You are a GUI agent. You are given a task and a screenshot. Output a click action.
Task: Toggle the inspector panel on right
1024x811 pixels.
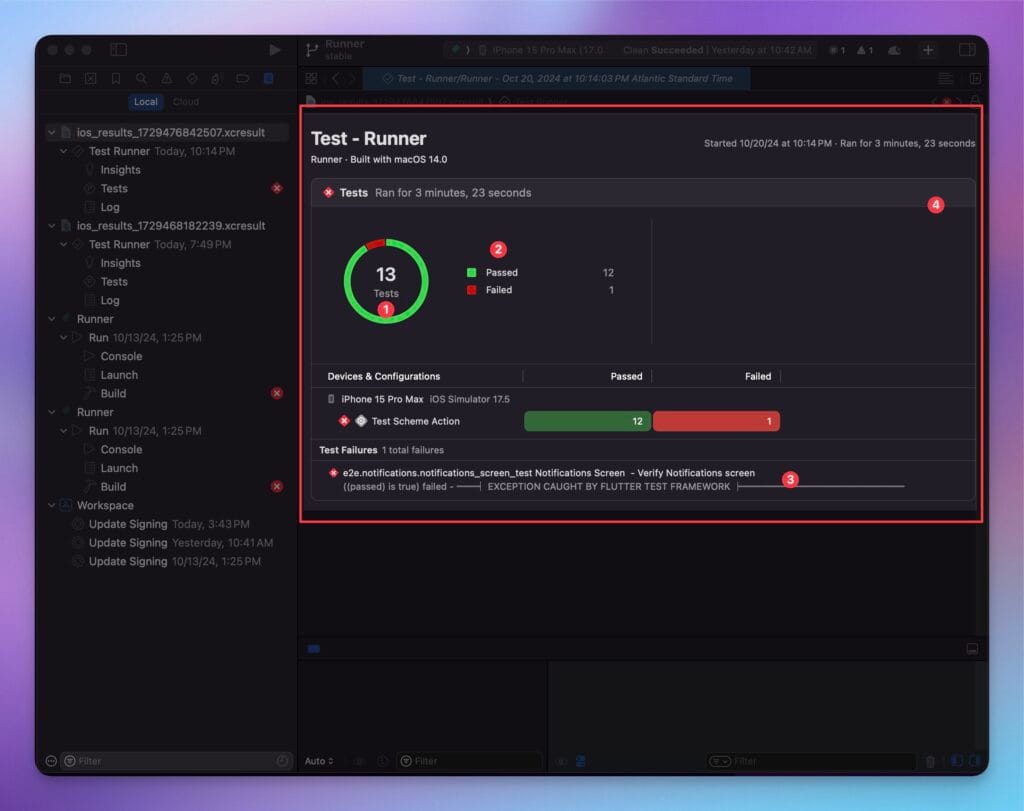click(x=966, y=49)
